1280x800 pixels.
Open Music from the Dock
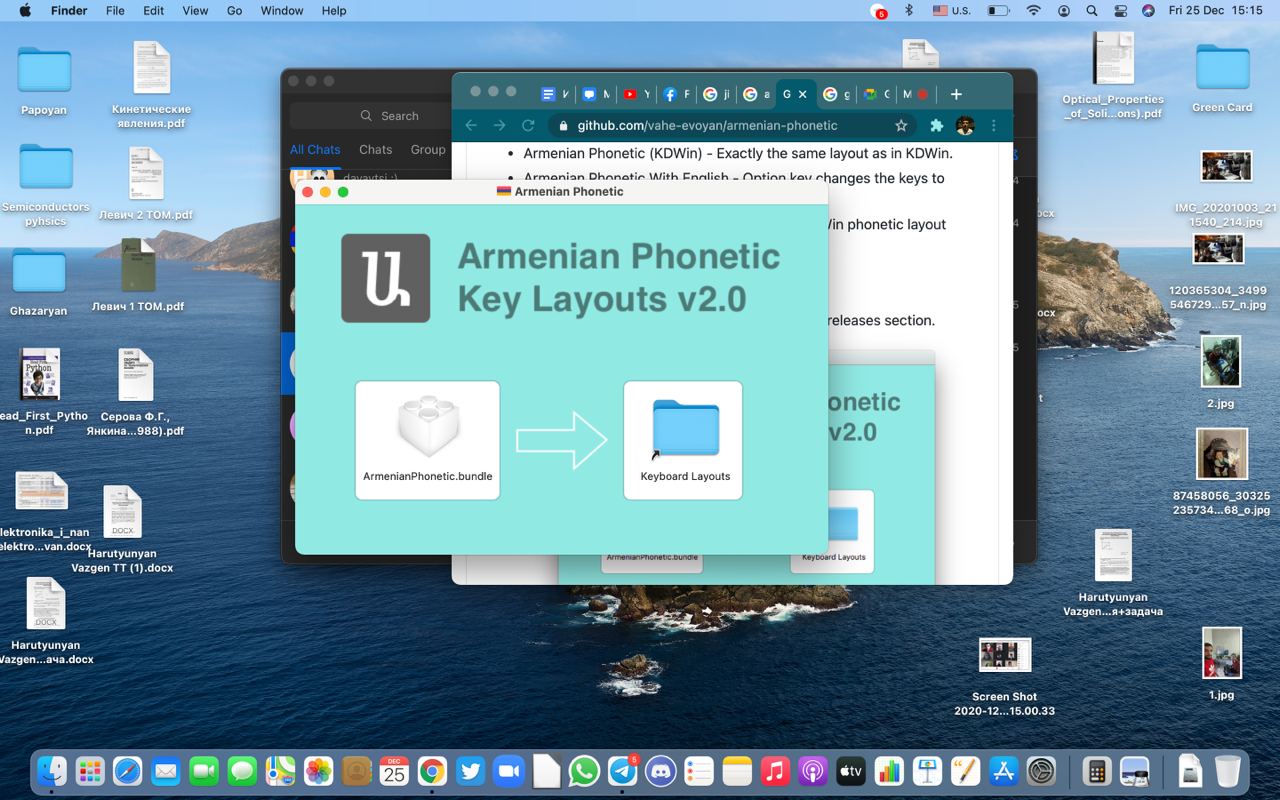(774, 771)
